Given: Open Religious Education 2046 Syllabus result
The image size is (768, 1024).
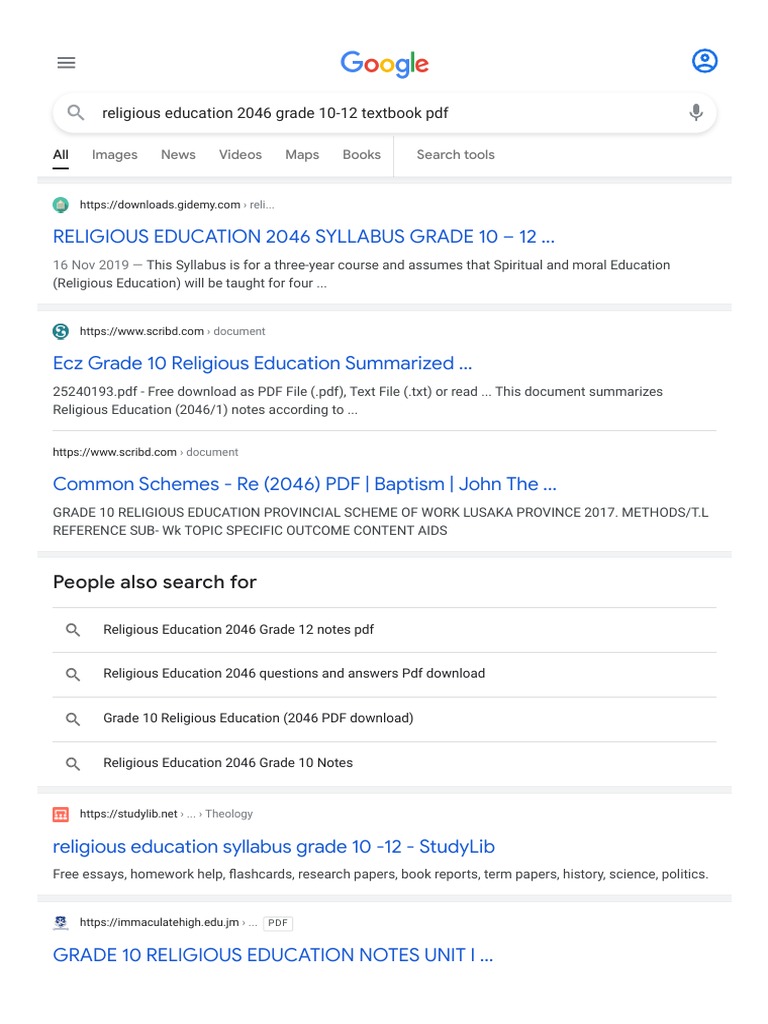Looking at the screenshot, I should click(303, 237).
